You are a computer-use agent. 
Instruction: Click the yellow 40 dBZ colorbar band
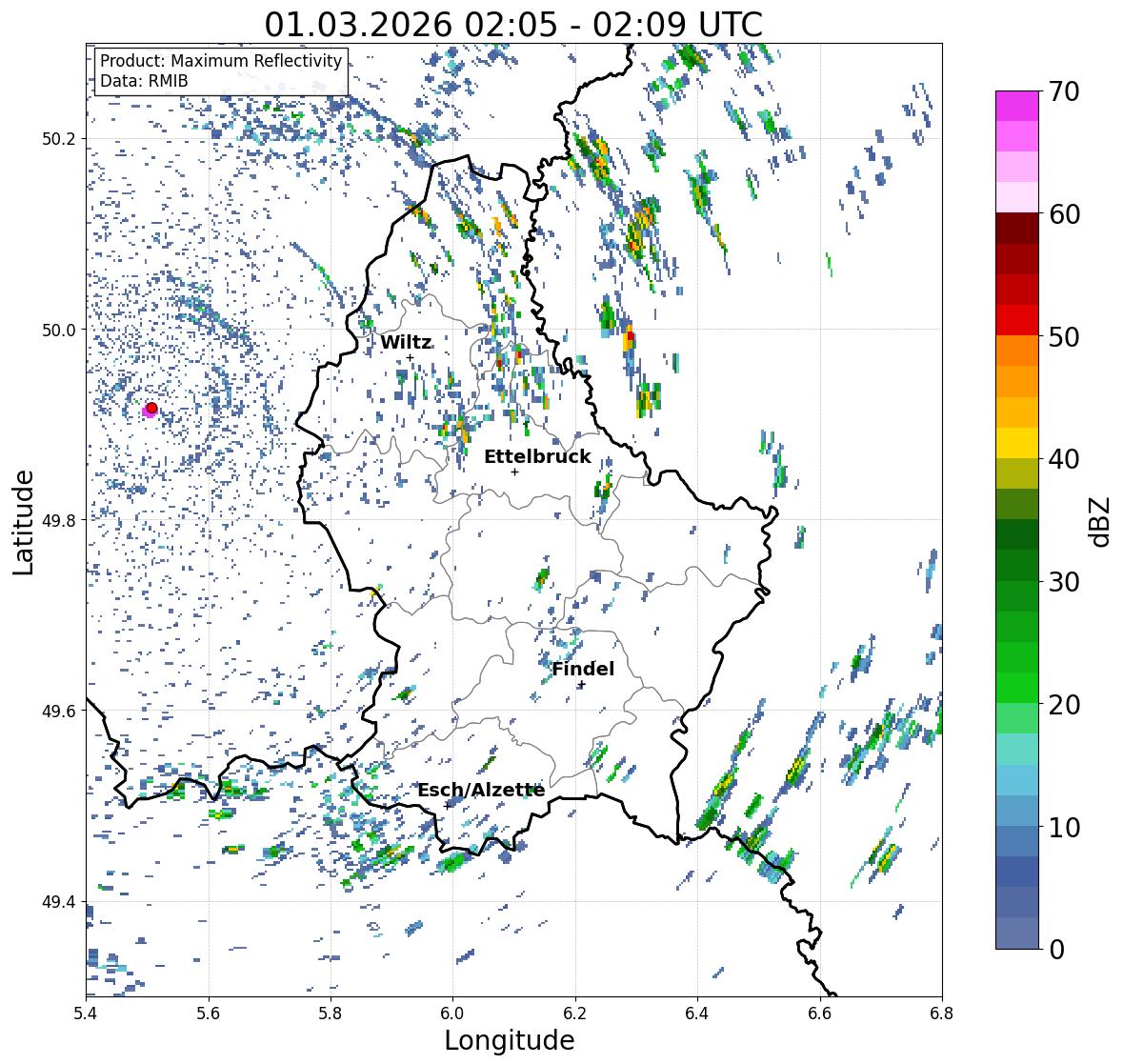click(1017, 443)
